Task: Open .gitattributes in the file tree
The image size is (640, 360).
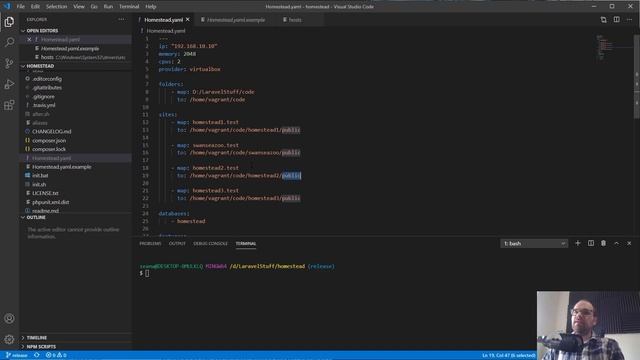Action: (x=47, y=88)
